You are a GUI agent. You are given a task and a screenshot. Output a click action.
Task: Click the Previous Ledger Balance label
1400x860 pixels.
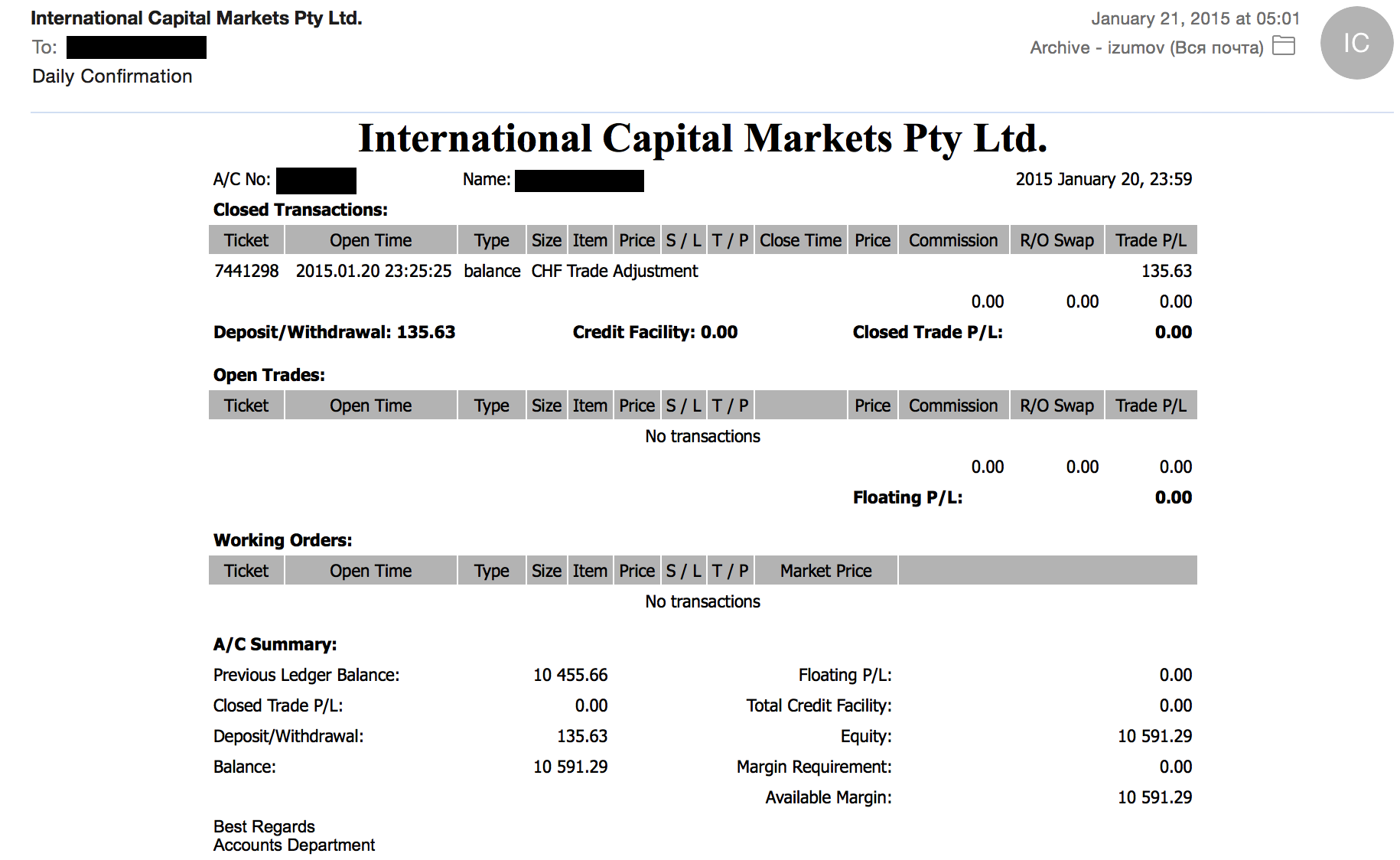306,675
